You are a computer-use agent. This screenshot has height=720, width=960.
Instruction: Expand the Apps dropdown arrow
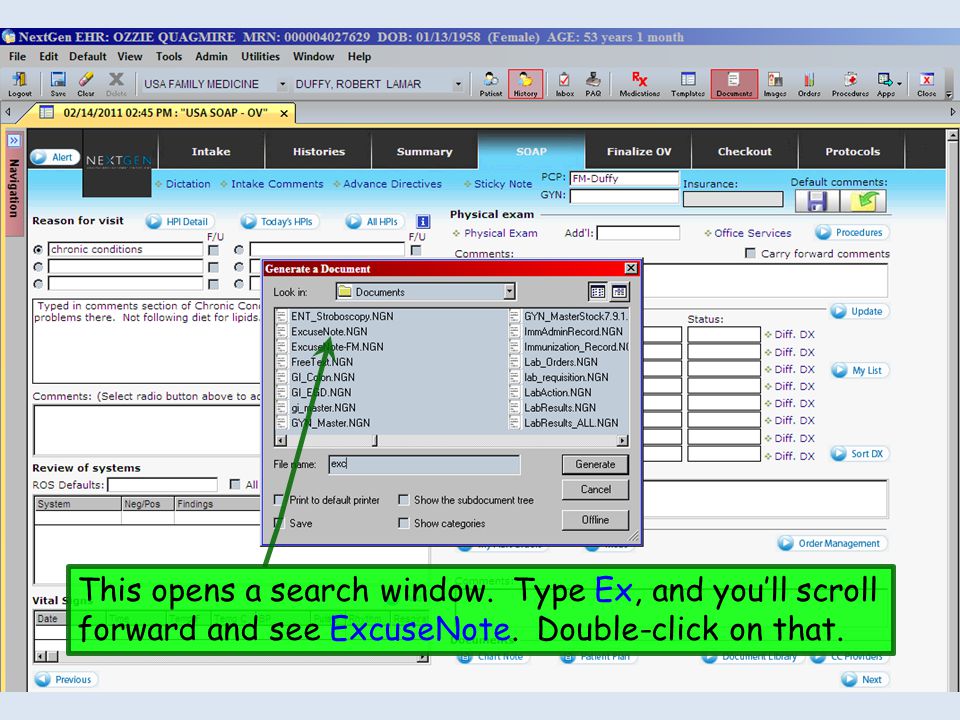[x=899, y=84]
